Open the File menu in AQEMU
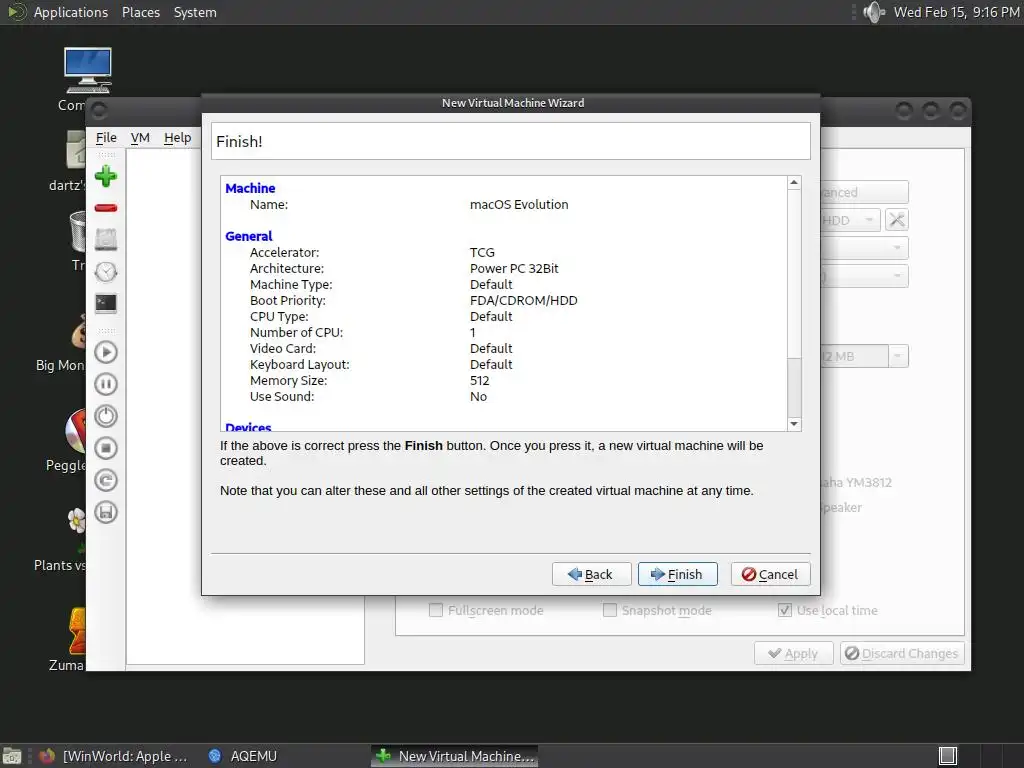Screen dimensions: 1024x768 pos(106,138)
